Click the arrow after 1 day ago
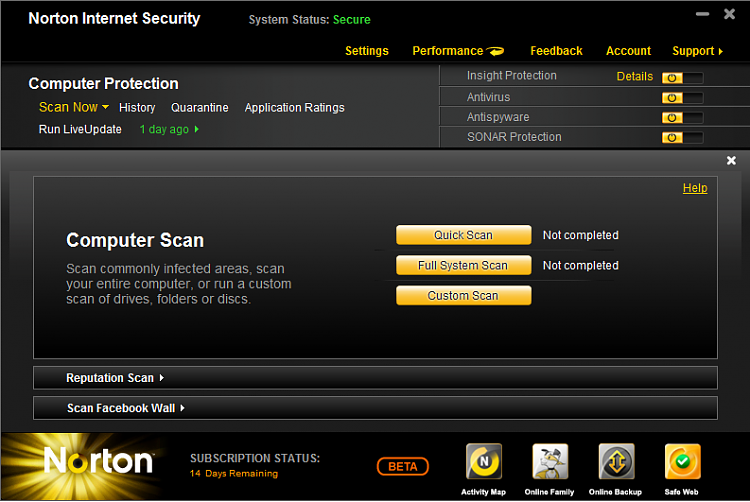 pos(197,129)
